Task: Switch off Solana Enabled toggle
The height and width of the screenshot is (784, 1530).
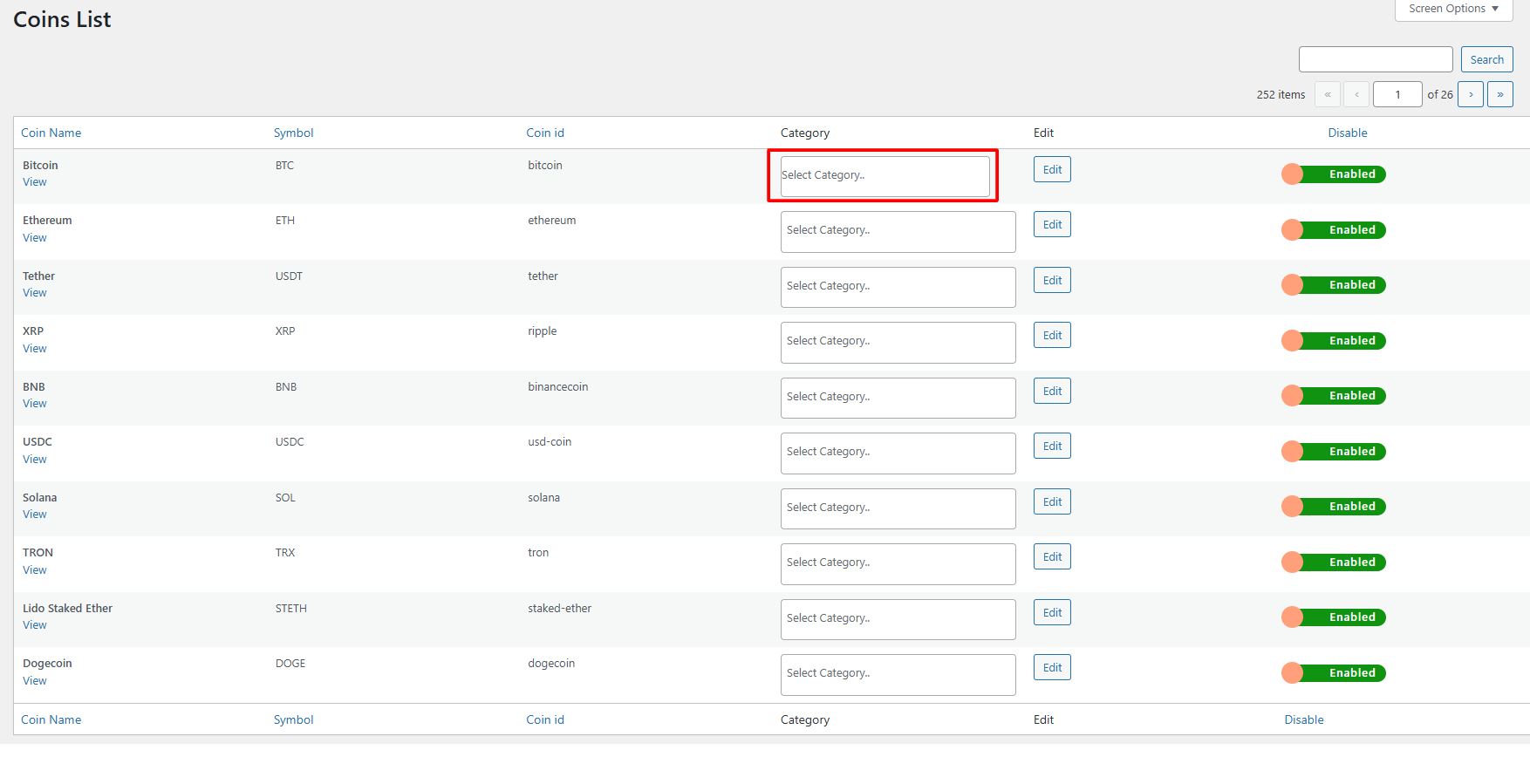Action: [x=1333, y=507]
